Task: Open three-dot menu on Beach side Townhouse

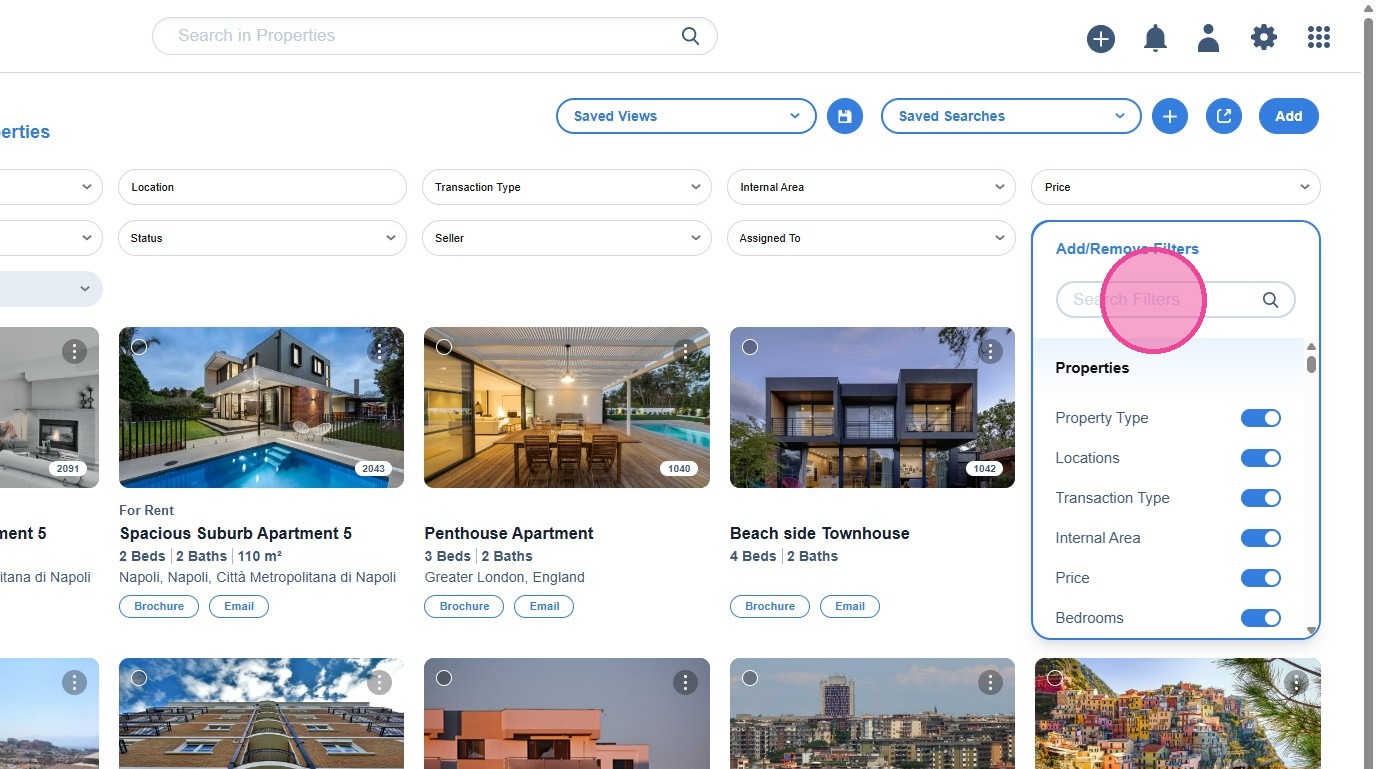Action: (x=990, y=351)
